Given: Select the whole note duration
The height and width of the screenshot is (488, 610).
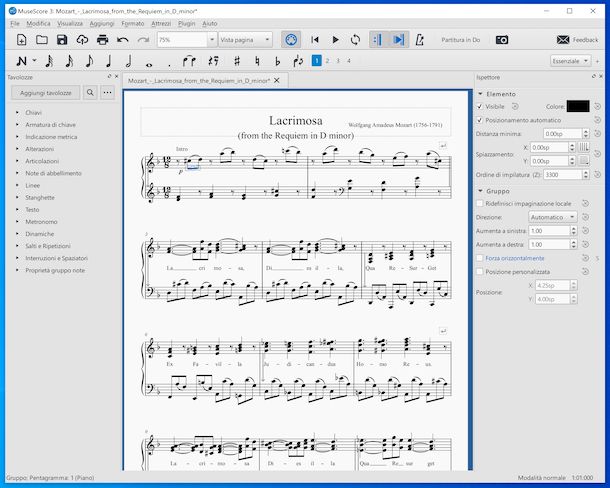Looking at the screenshot, I should coord(149,64).
